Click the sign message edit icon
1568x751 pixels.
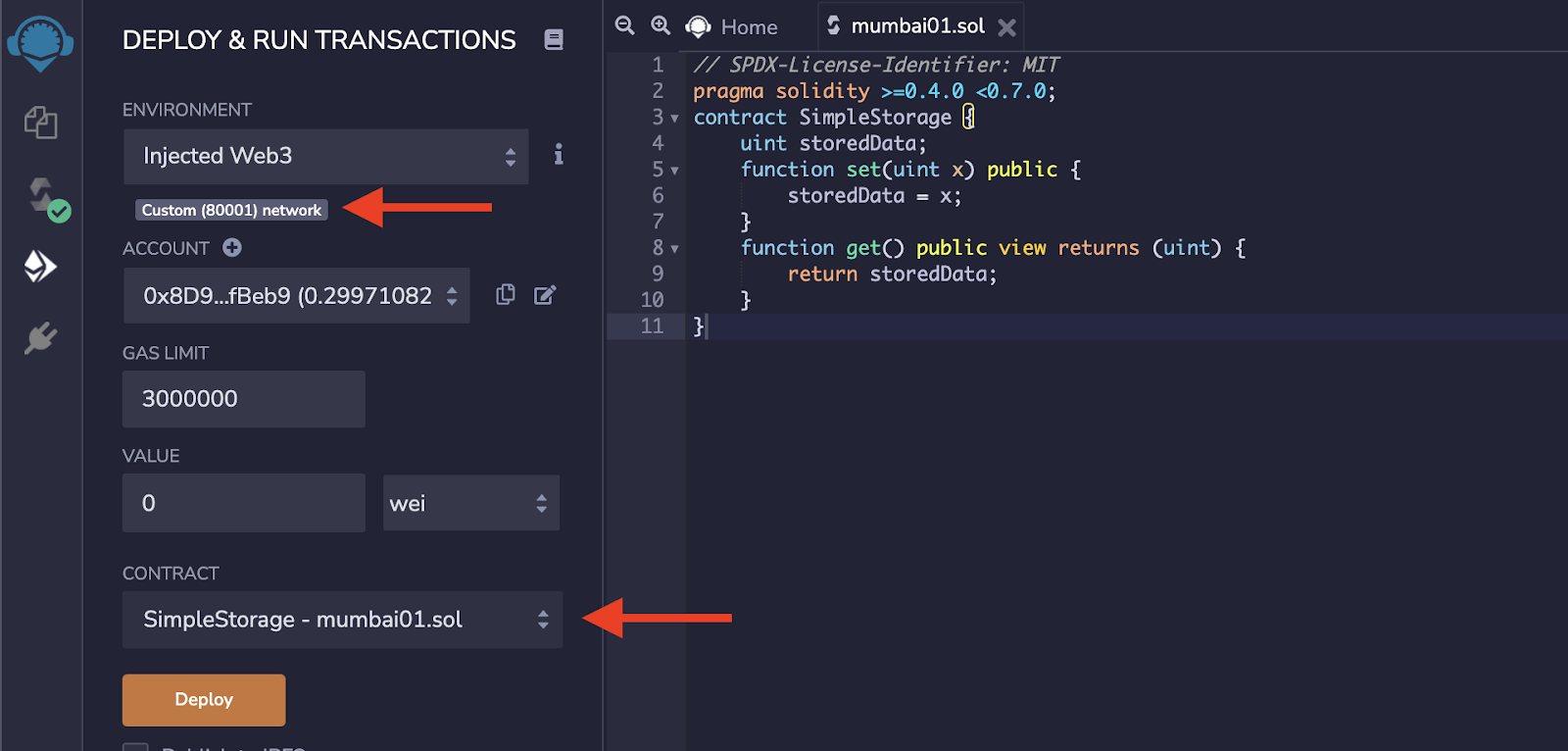545,295
